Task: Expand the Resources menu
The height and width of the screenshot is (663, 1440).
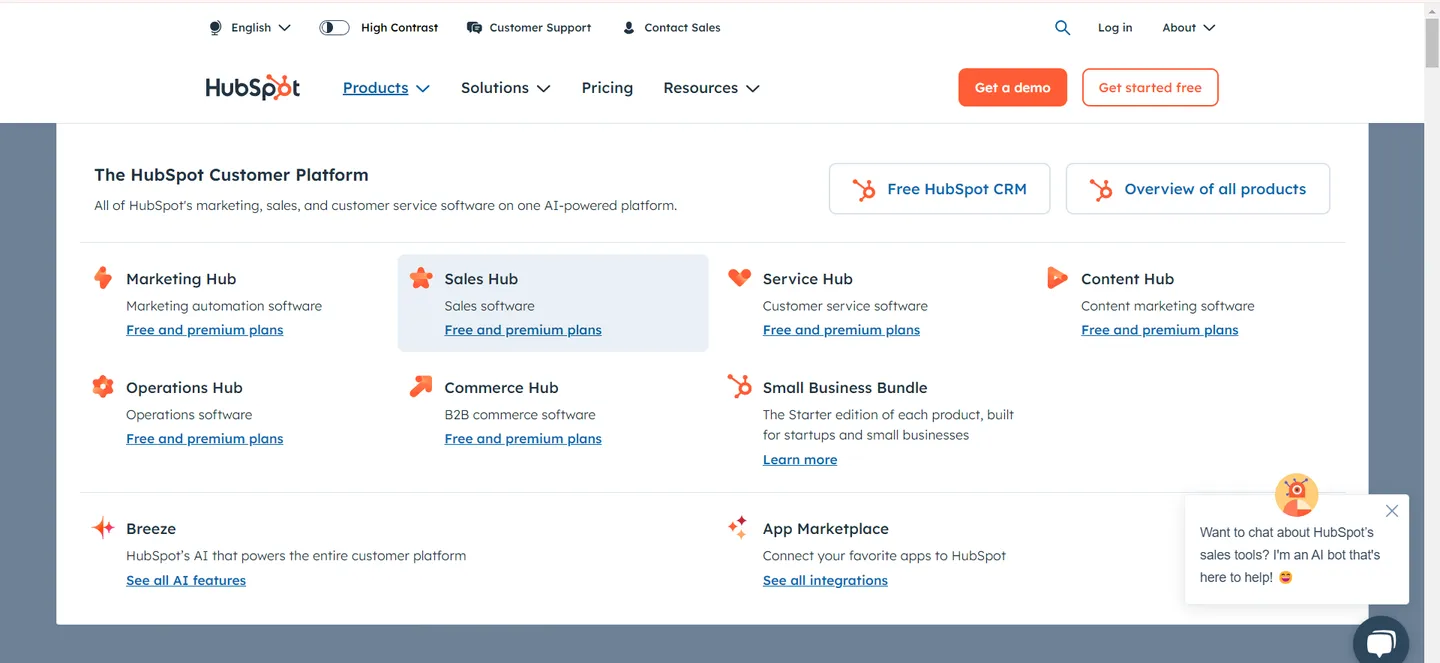Action: point(711,88)
